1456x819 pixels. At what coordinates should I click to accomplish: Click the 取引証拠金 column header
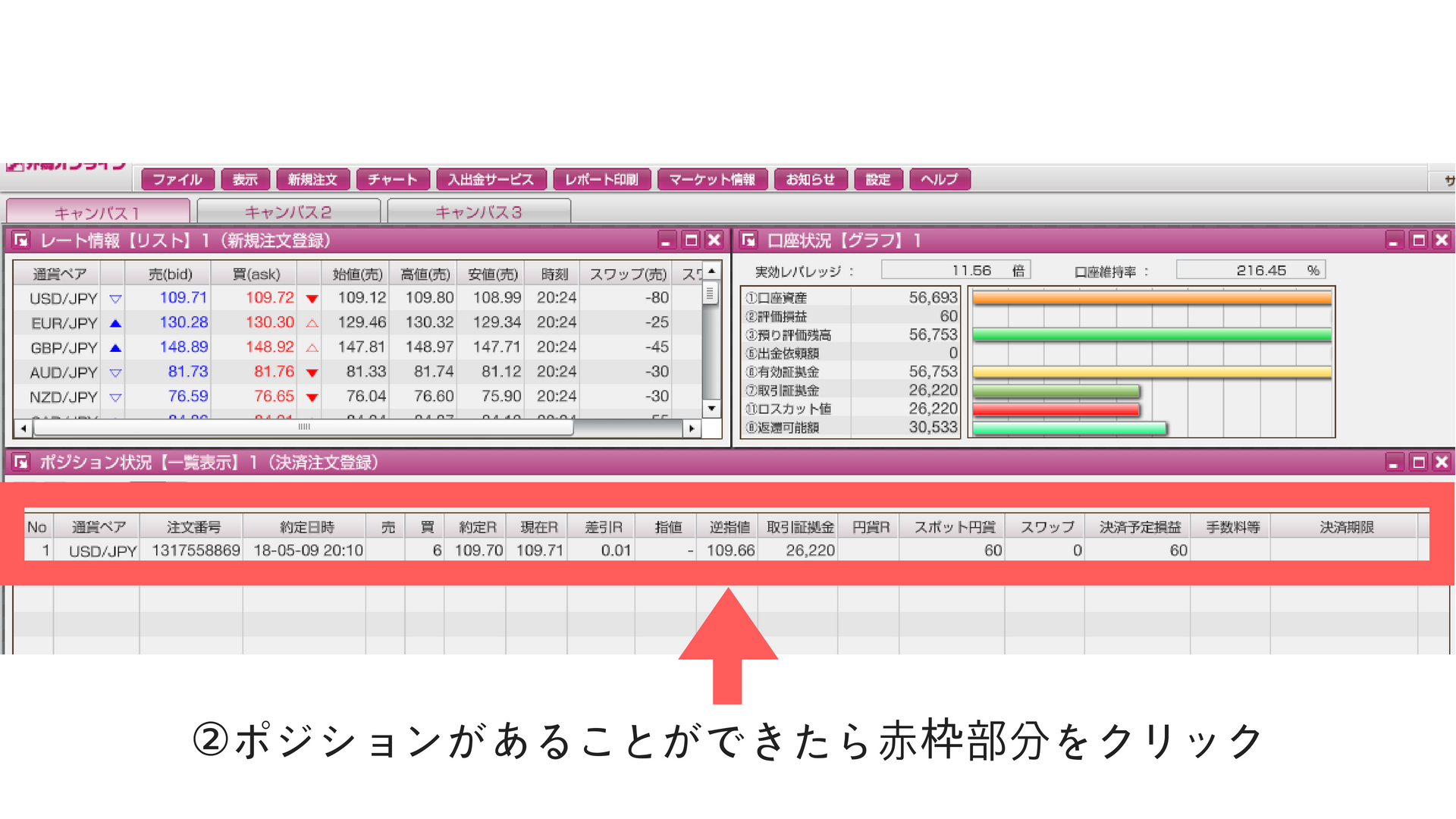(799, 527)
